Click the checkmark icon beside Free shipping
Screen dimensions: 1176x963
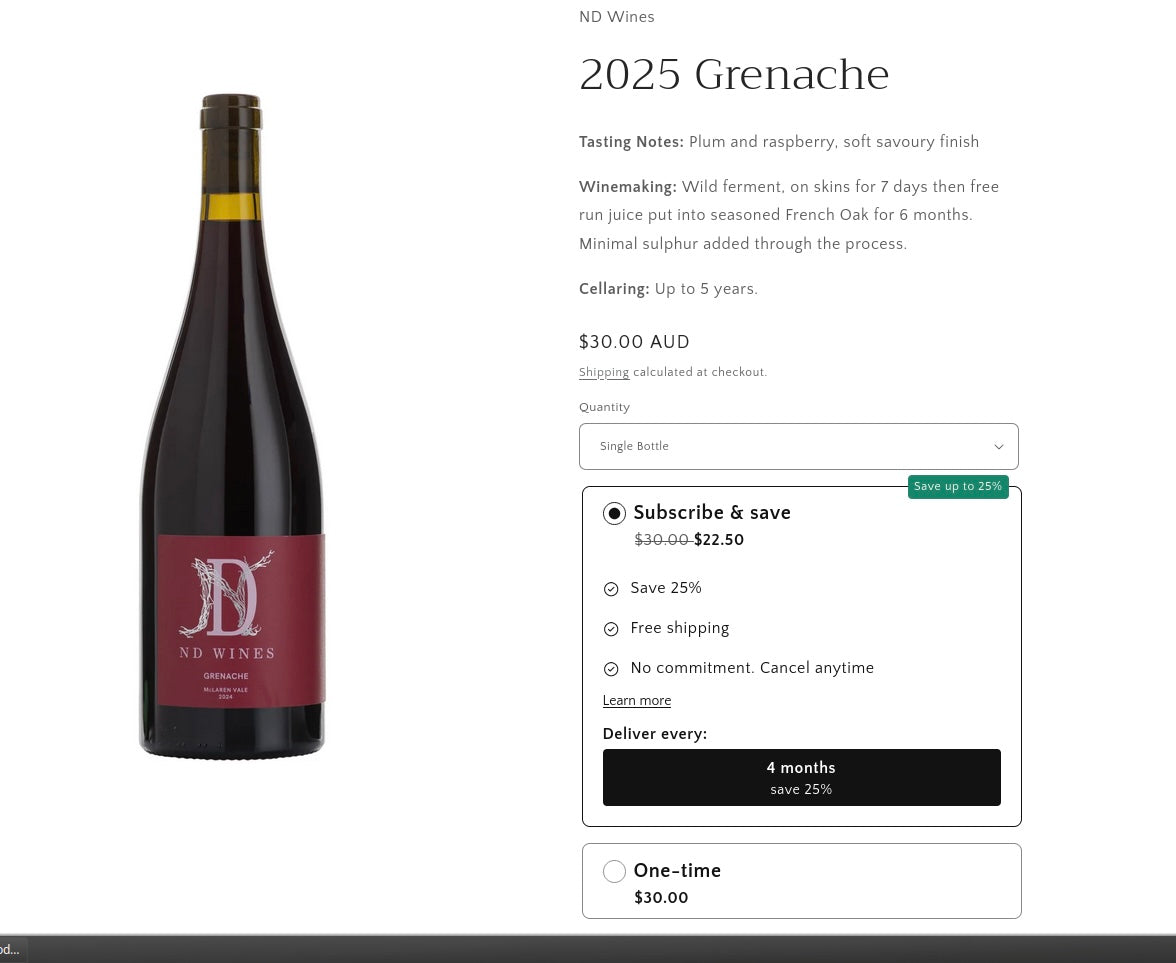[611, 629]
